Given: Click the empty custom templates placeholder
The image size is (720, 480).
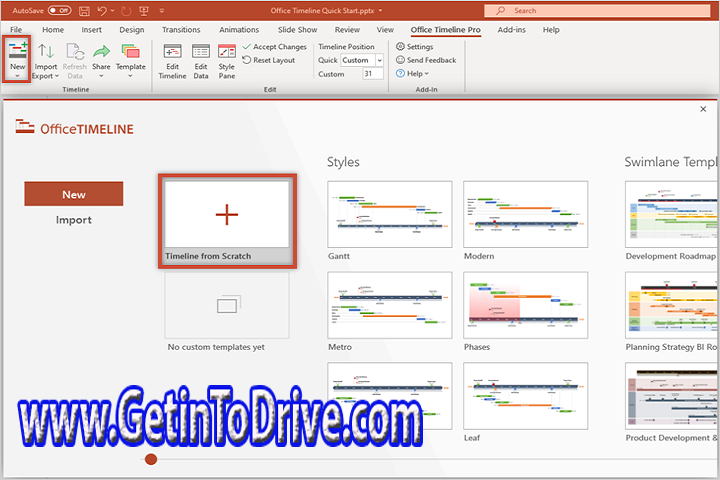Looking at the screenshot, I should [x=227, y=305].
